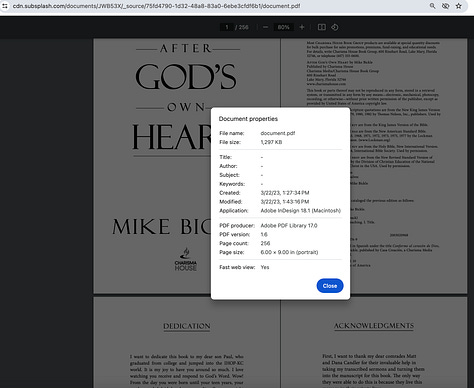Close the Document properties dialog
Image resolution: width=474 pixels, height=388 pixels.
pos(330,286)
